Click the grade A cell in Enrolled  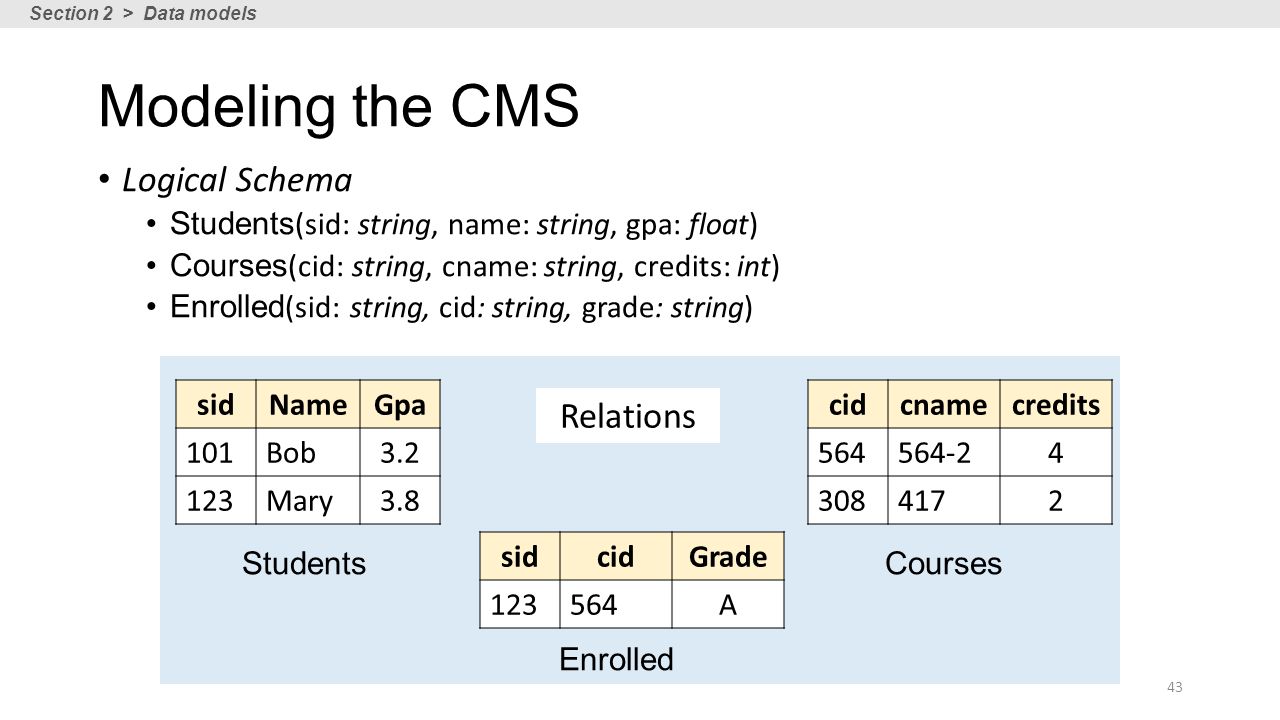click(x=728, y=605)
